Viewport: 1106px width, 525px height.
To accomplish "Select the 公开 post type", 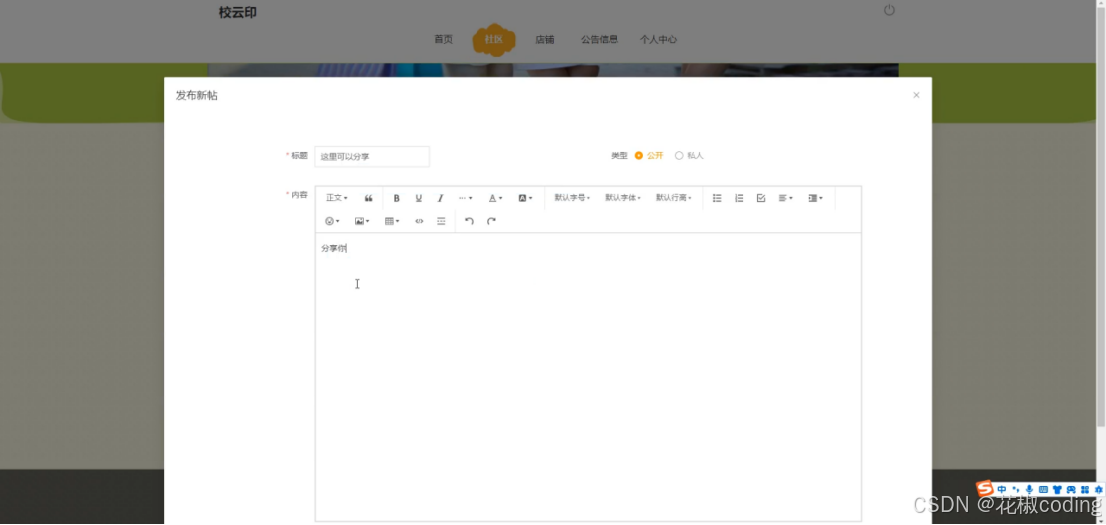I will (649, 155).
